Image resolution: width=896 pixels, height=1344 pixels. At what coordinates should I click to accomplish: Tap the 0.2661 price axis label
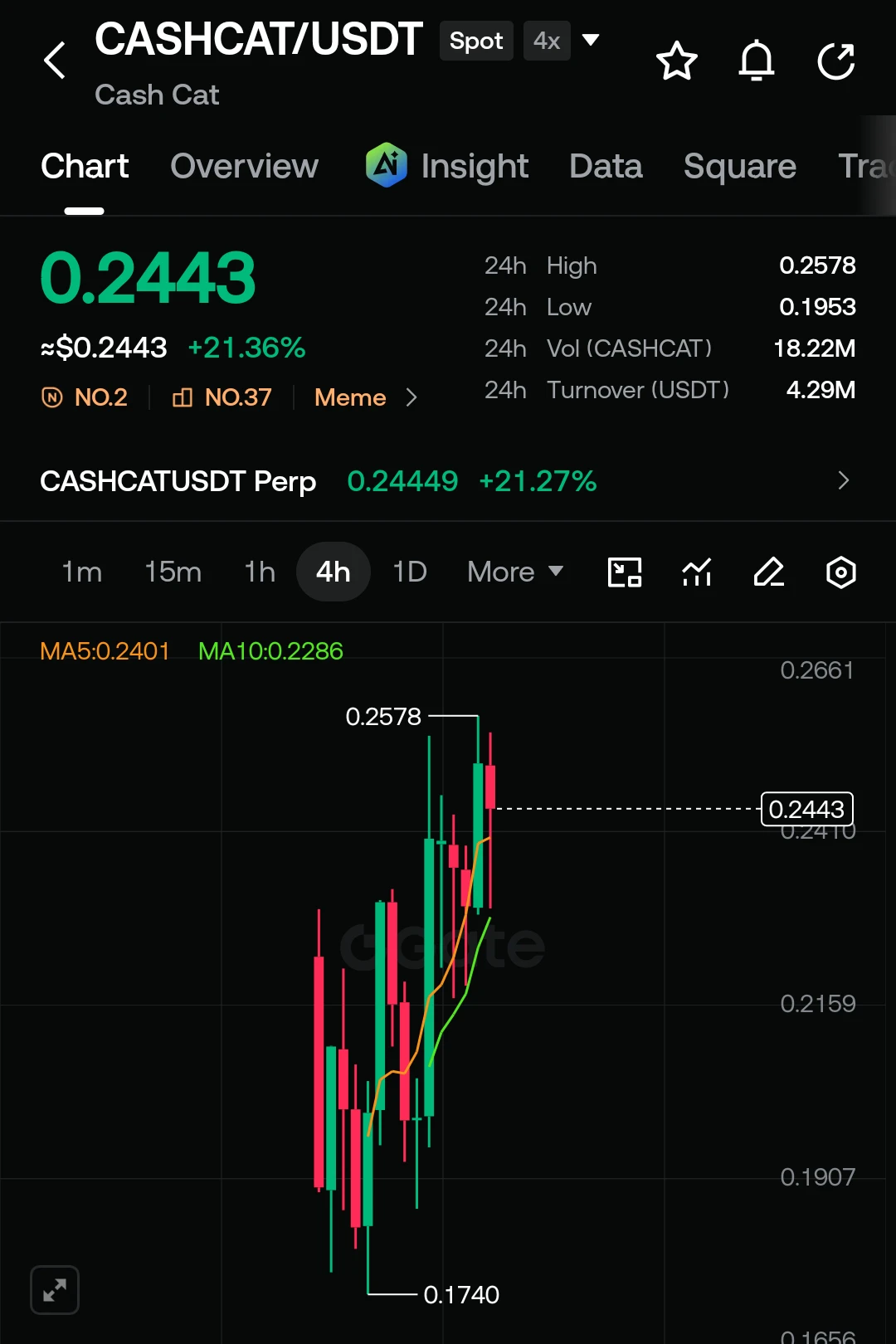tap(817, 670)
